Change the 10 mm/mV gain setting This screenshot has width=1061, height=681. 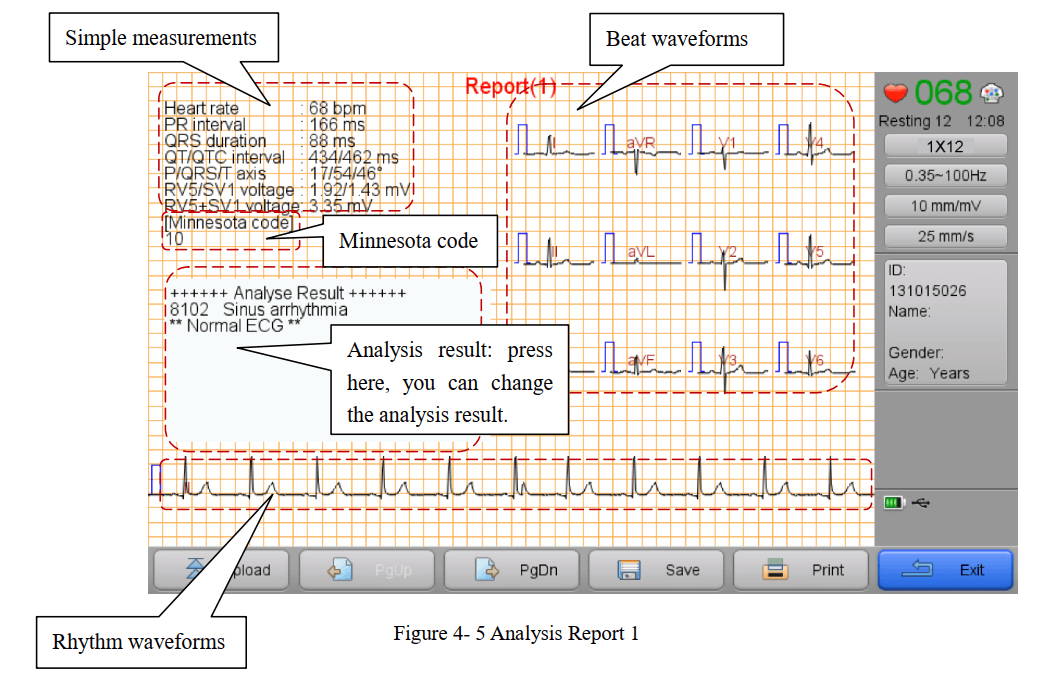945,206
